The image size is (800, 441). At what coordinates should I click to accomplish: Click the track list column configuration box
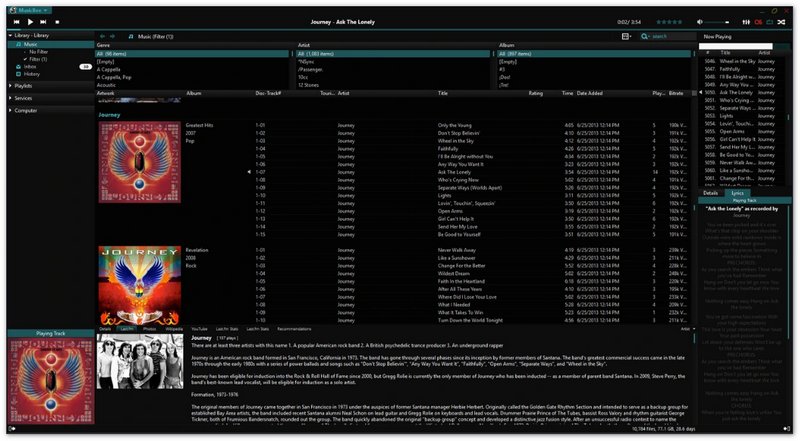point(693,93)
